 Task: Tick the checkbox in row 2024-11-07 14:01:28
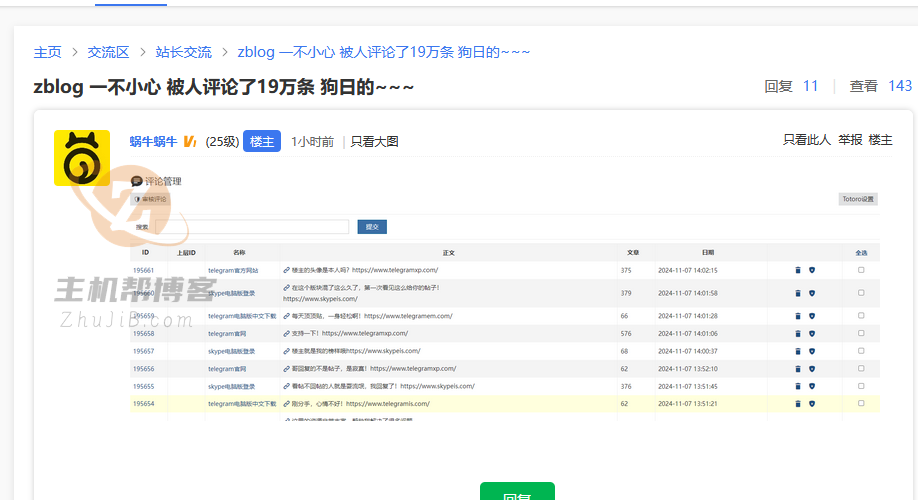861,316
